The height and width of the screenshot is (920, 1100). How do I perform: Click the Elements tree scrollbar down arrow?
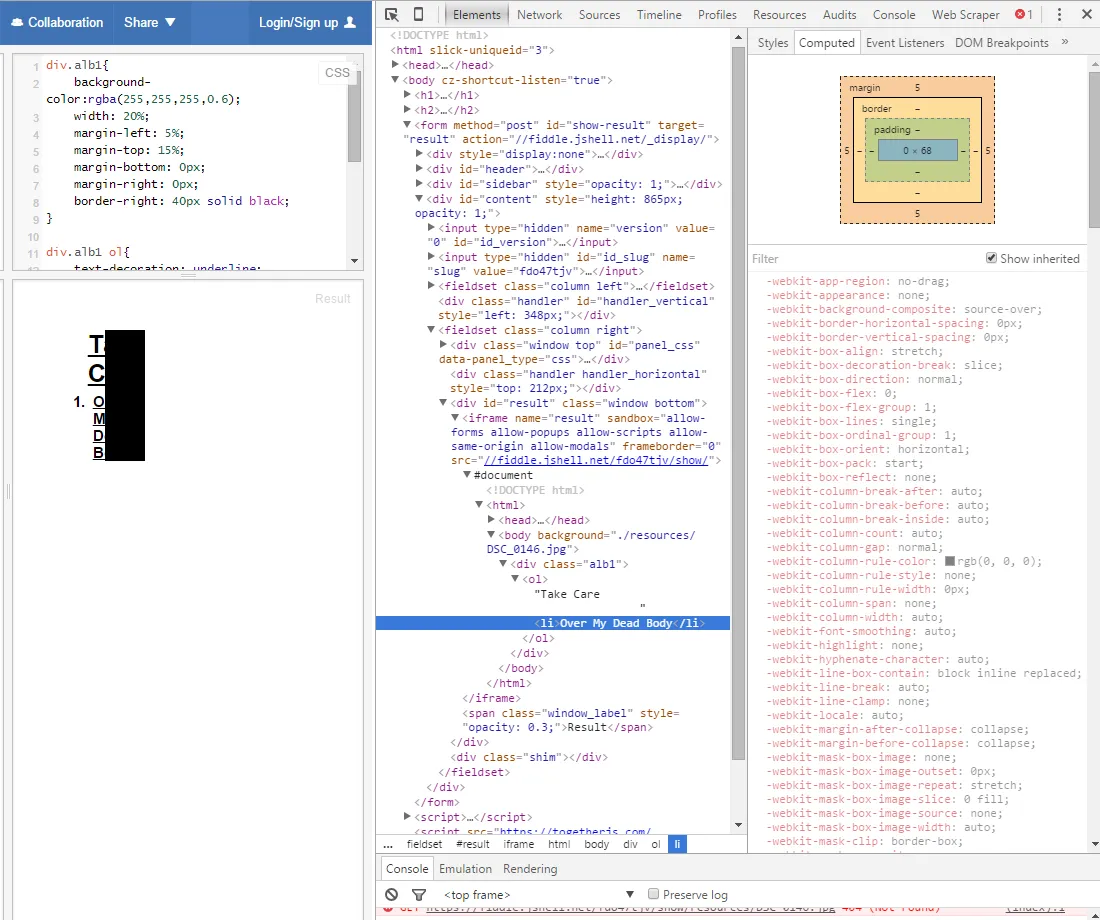[738, 825]
